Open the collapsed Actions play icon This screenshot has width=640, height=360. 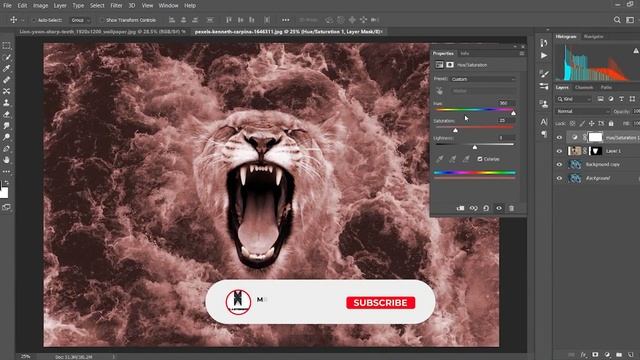point(544,55)
